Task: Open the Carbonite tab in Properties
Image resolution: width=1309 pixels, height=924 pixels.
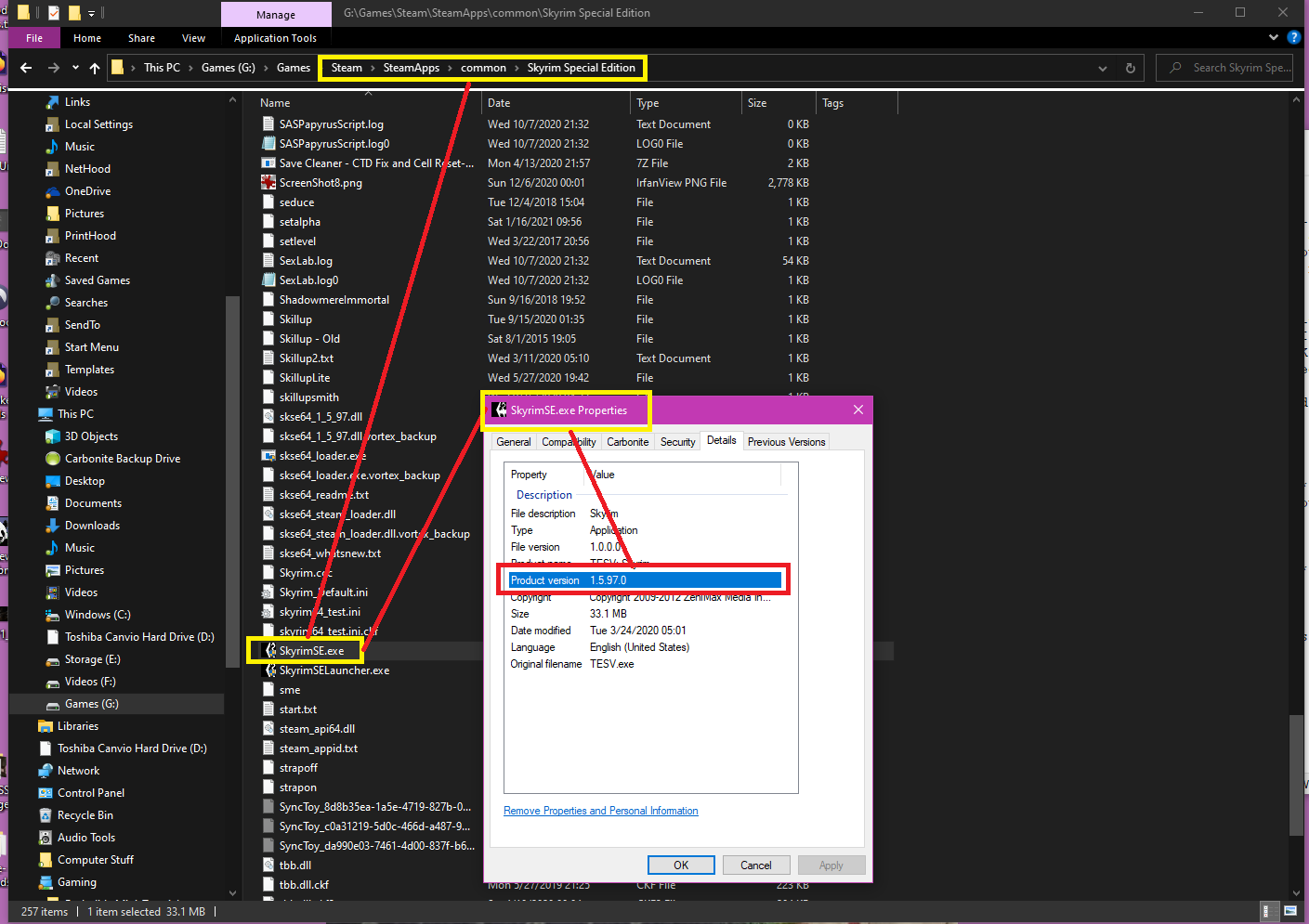Action: [x=628, y=442]
